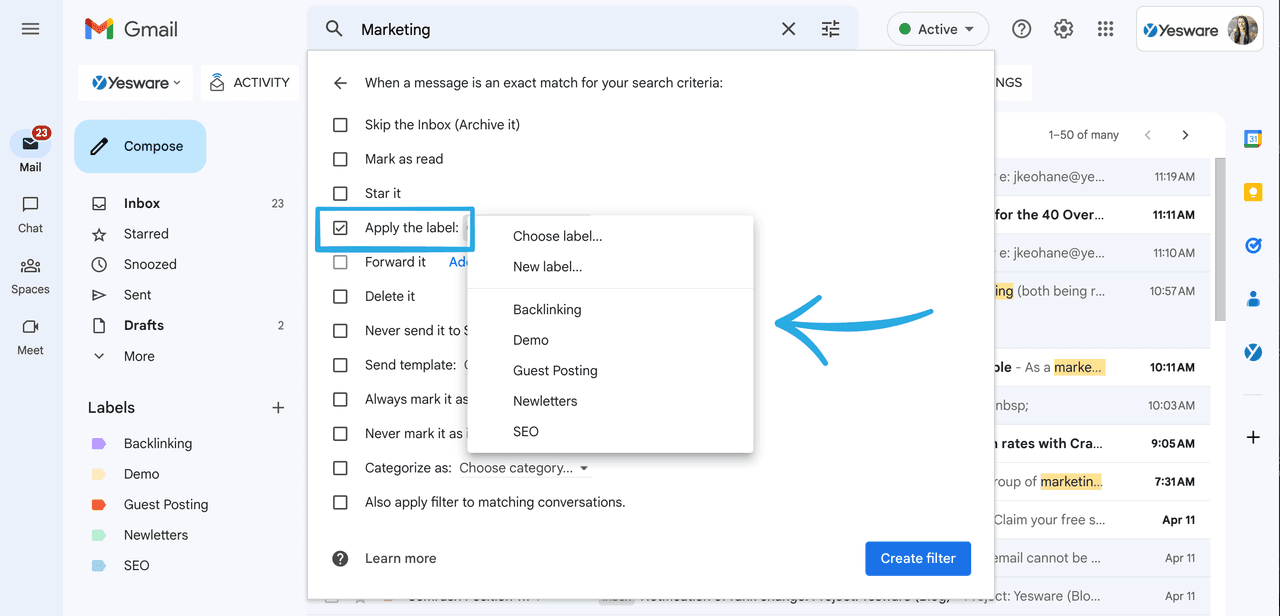The image size is (1280, 616).
Task: Open search filter options sliders icon
Action: coord(830,28)
